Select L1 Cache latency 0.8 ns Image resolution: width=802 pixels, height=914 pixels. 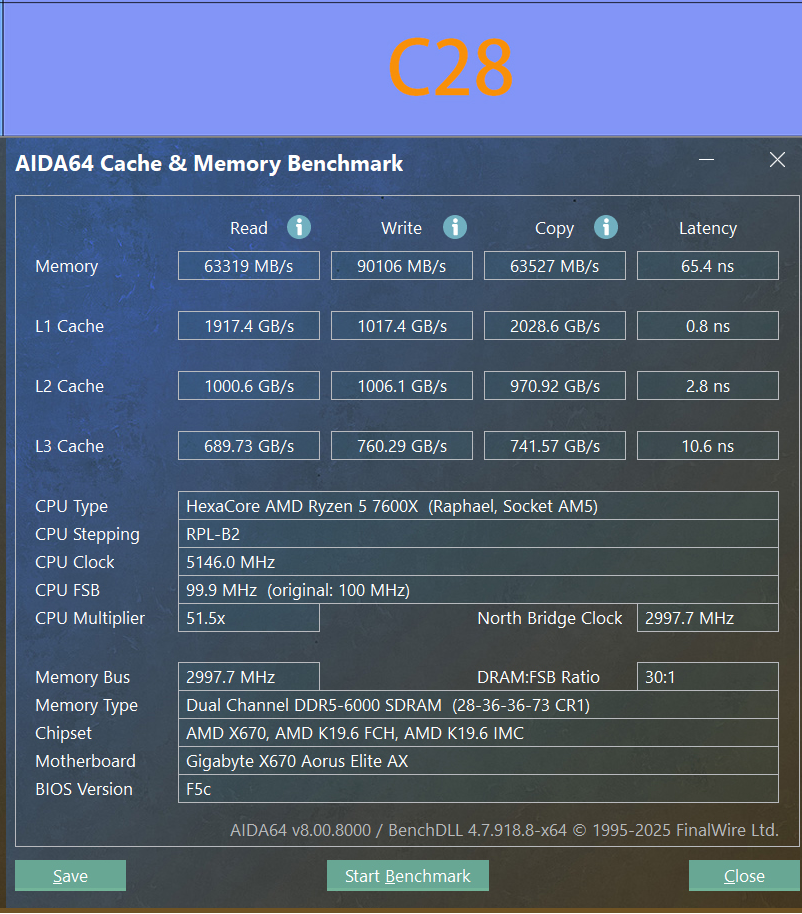(x=708, y=326)
